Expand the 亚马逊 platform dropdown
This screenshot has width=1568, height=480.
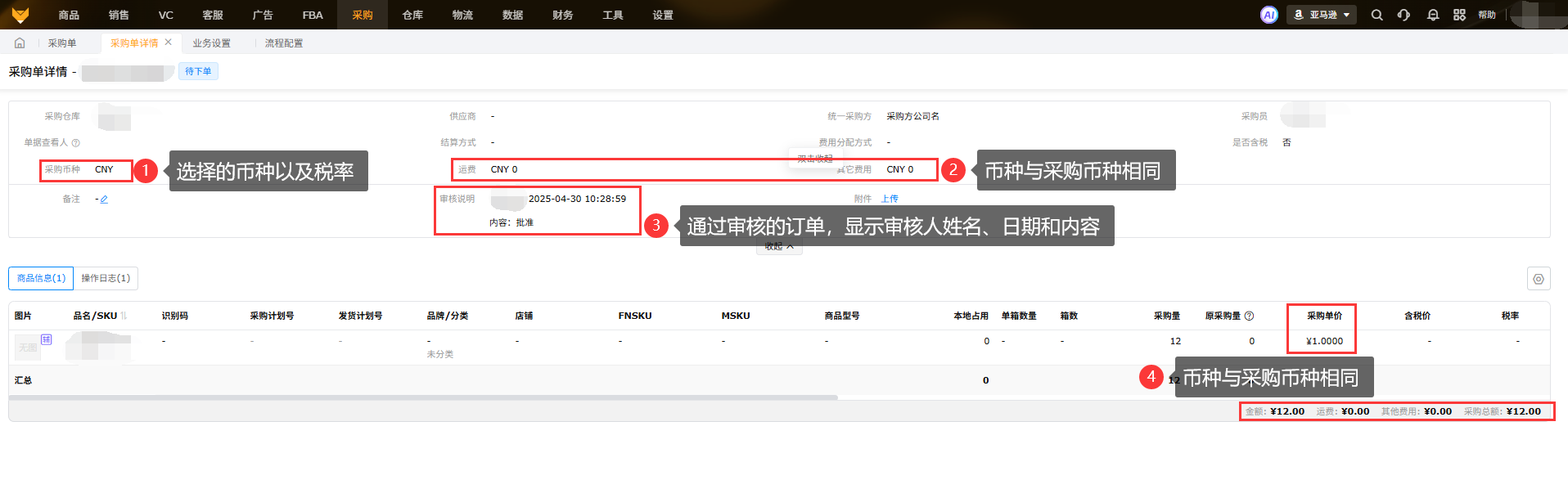point(1322,15)
